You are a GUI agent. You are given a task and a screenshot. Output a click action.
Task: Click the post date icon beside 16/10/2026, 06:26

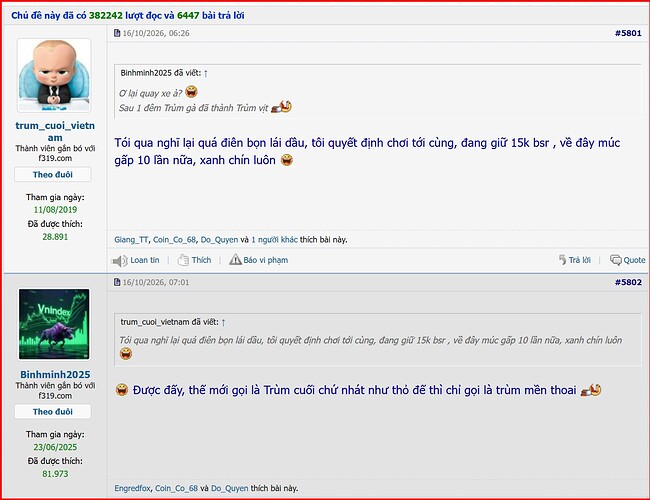click(x=117, y=33)
